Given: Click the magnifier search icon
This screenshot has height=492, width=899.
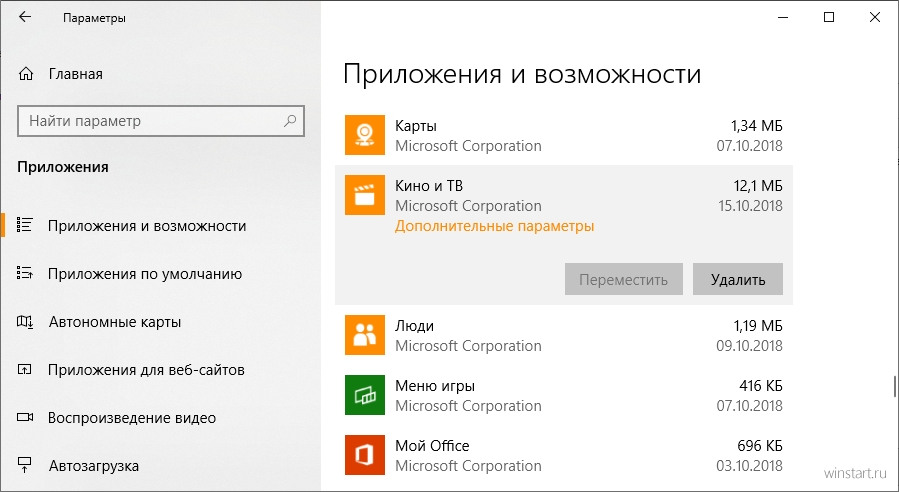Looking at the screenshot, I should 290,121.
